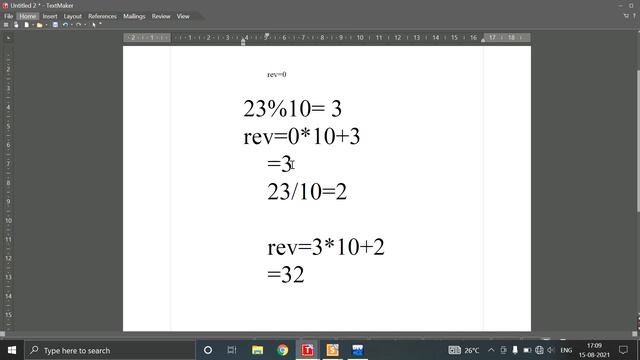
Task: Click the vertical scrollbar thumb
Action: (x=638, y=141)
